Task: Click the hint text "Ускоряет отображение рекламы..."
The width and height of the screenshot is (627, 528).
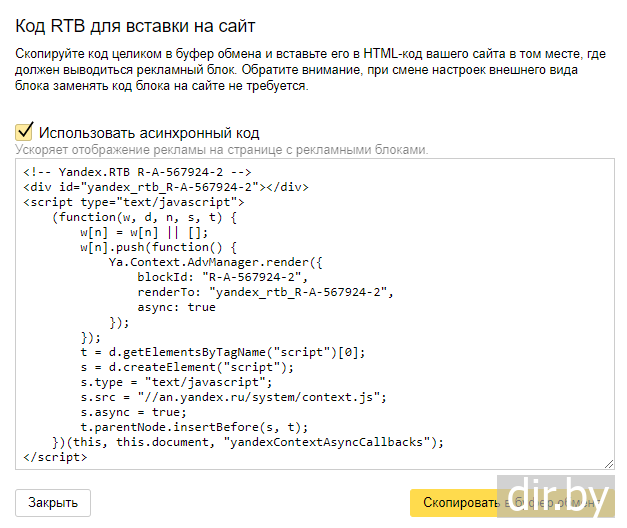Action: click(x=222, y=150)
